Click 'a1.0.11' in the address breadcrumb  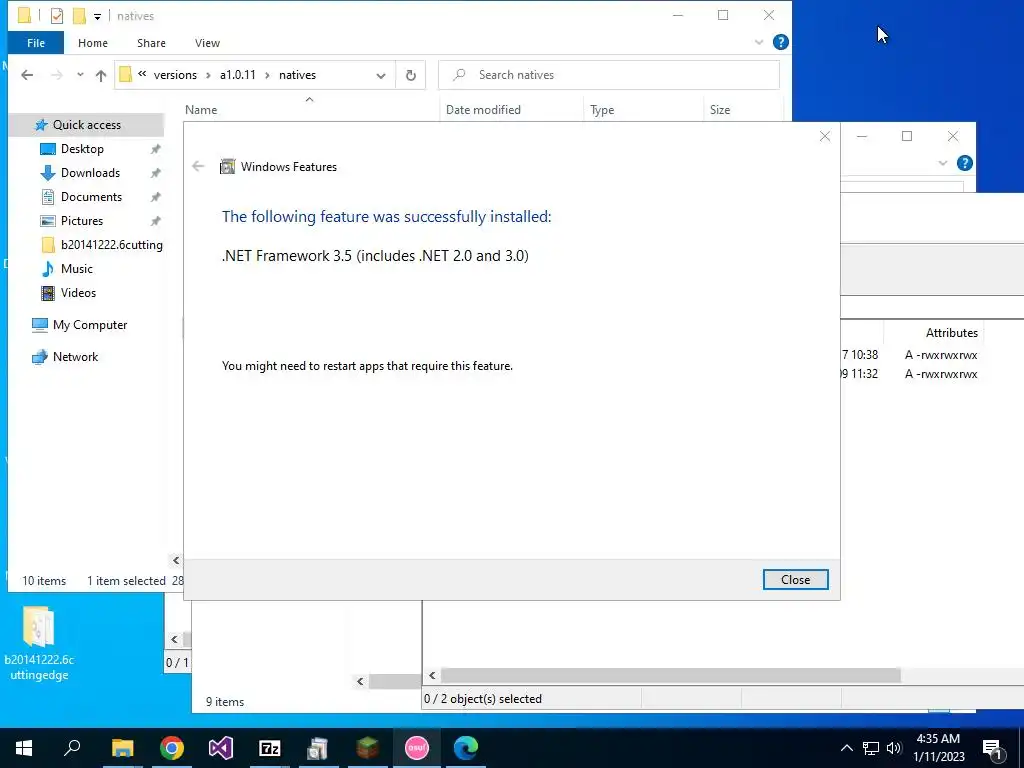click(238, 75)
